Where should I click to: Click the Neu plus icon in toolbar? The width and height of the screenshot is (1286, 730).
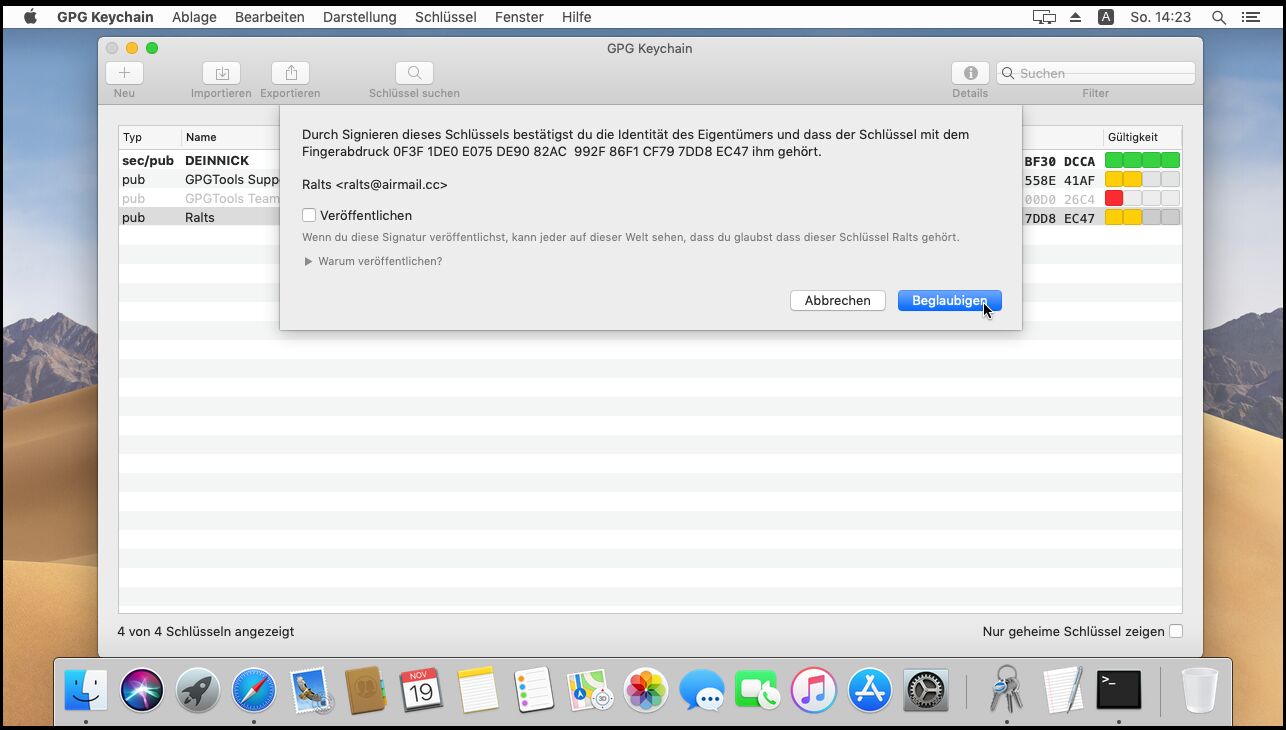coord(124,73)
